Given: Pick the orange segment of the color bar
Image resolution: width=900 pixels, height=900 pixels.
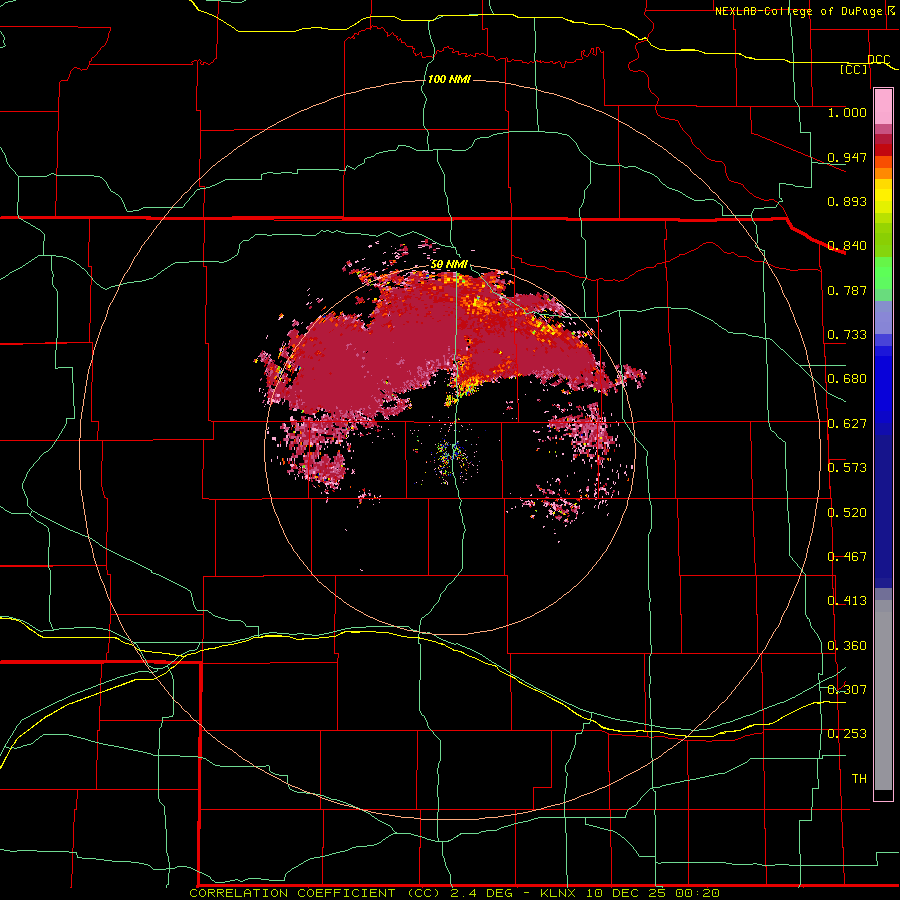Looking at the screenshot, I should [883, 173].
